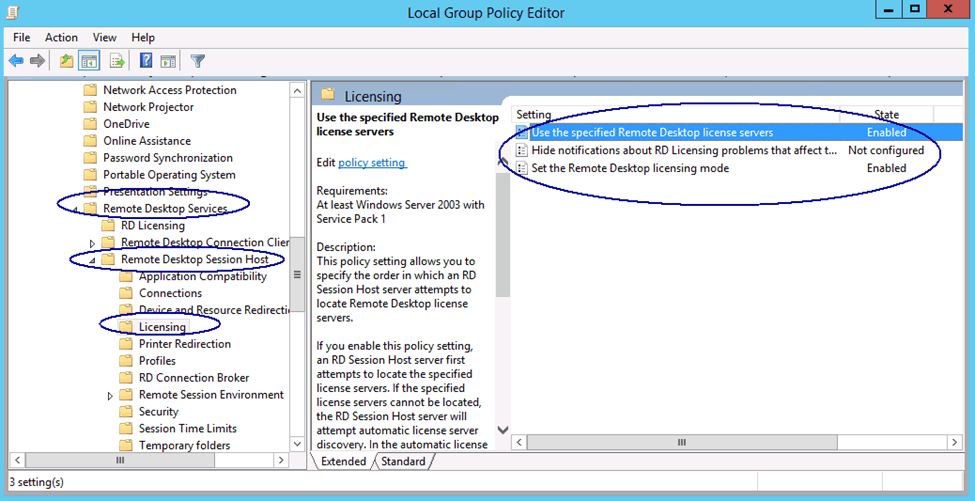Click the Export List toolbar icon
Screen dimensions: 975x501
pyautogui.click(x=117, y=61)
